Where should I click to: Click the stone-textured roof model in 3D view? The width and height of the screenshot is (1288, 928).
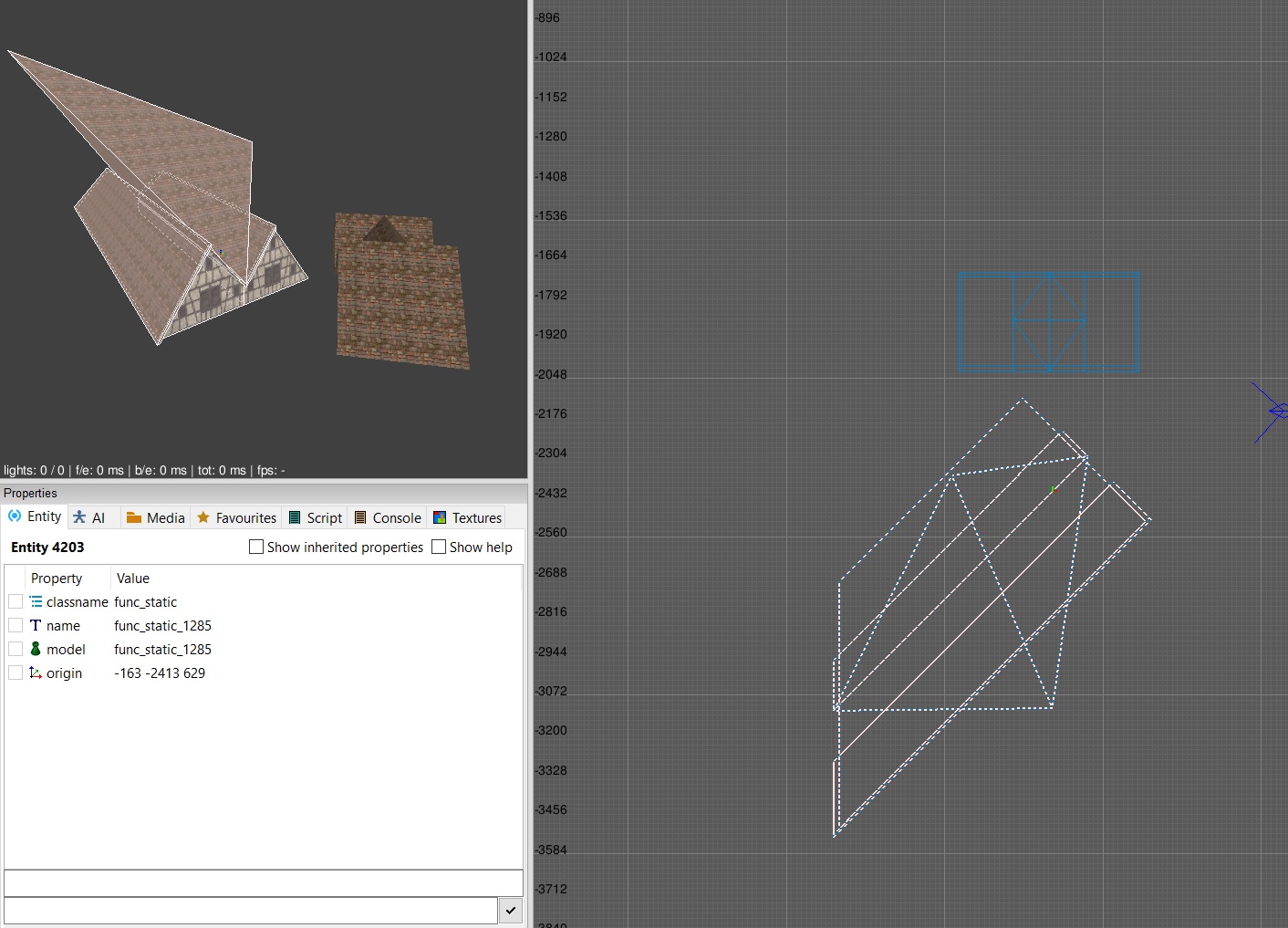click(401, 301)
